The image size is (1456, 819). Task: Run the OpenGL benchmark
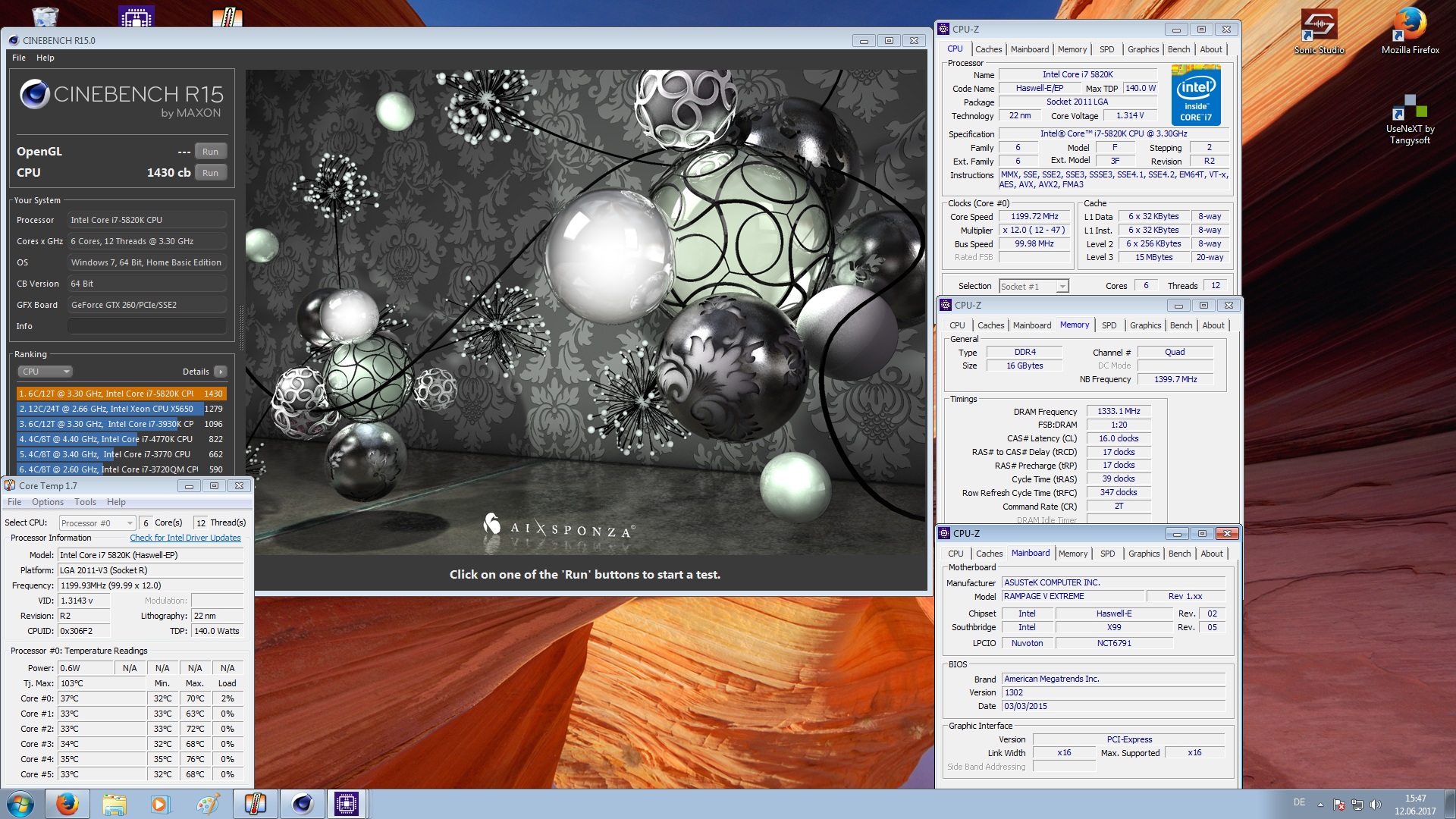[x=211, y=152]
